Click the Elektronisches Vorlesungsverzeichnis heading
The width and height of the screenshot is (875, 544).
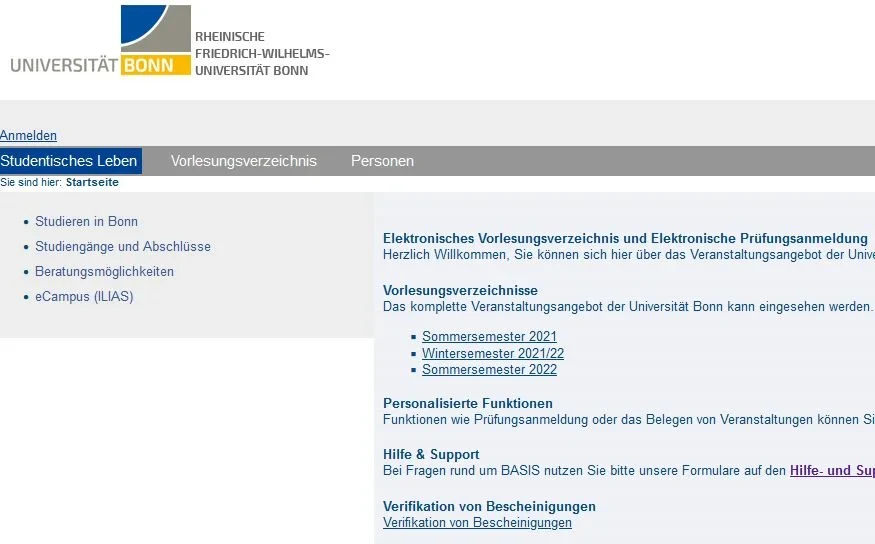tap(625, 239)
